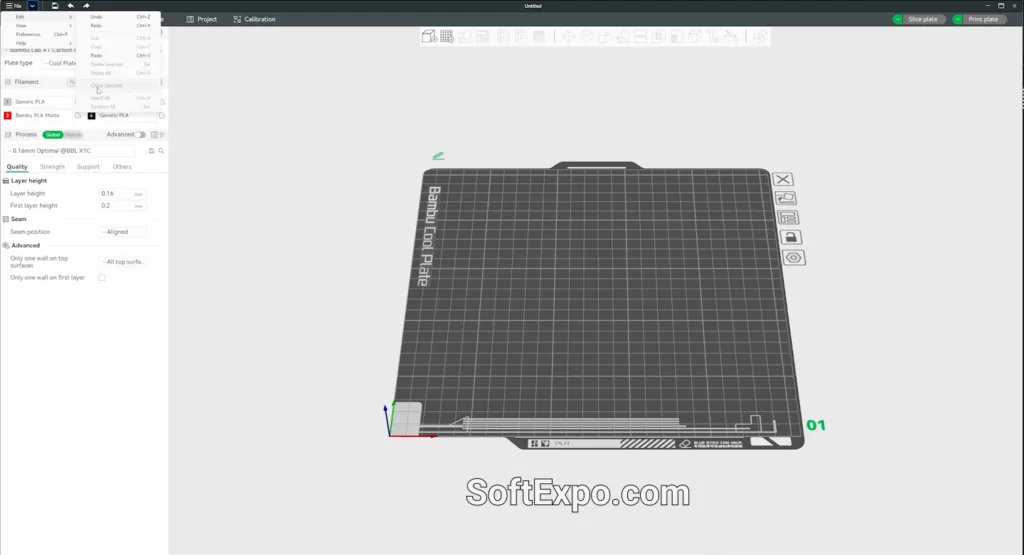The image size is (1024, 555).
Task: Select the Mesh boolean tool
Action: tap(658, 37)
